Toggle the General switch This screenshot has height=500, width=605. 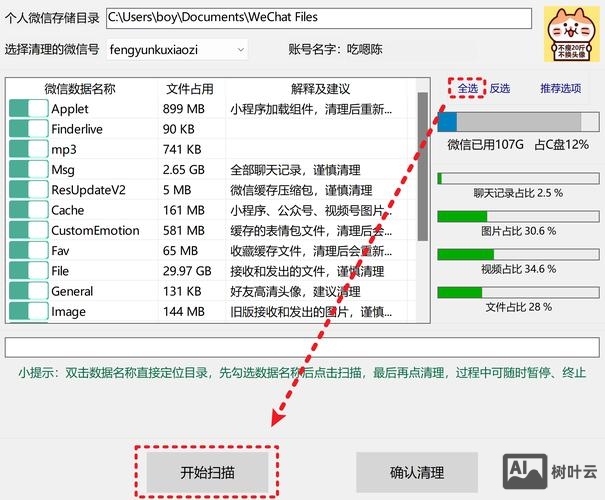point(29,291)
